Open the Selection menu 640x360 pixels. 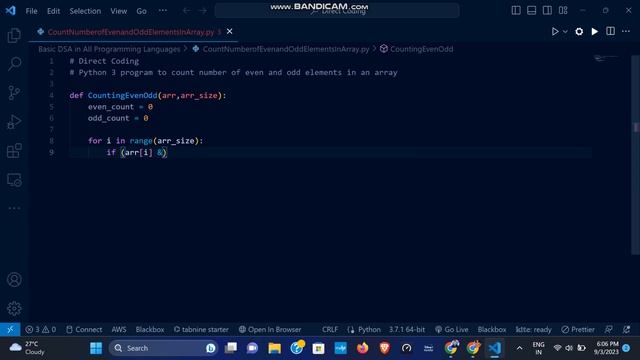(85, 11)
